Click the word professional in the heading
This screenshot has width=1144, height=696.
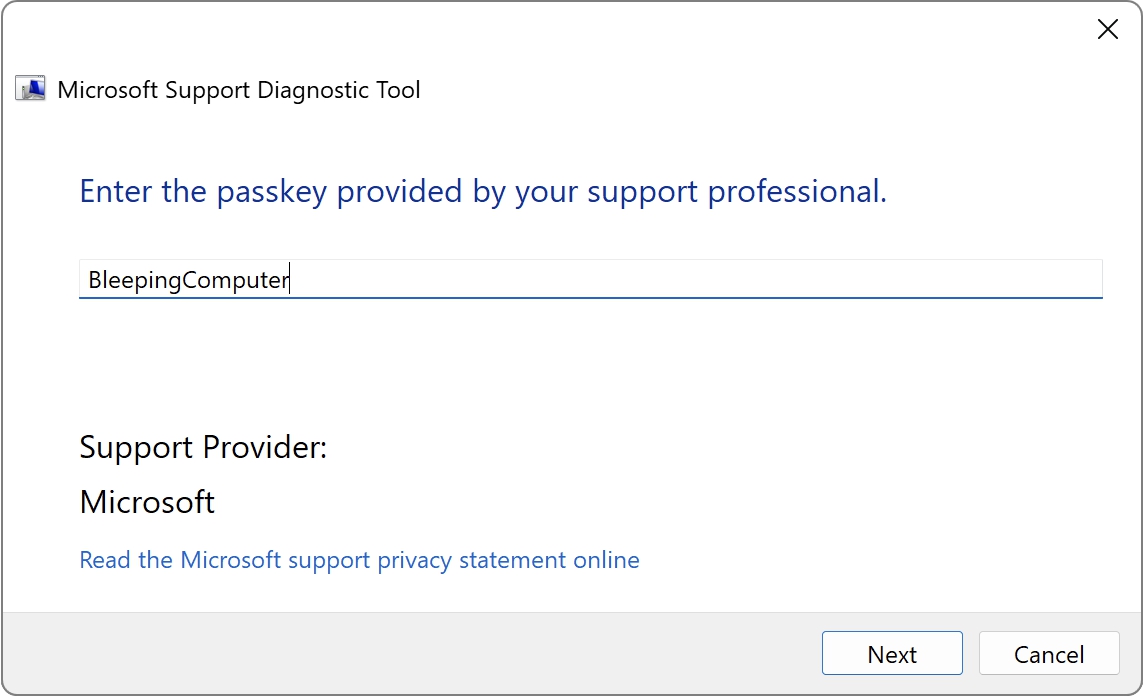797,192
